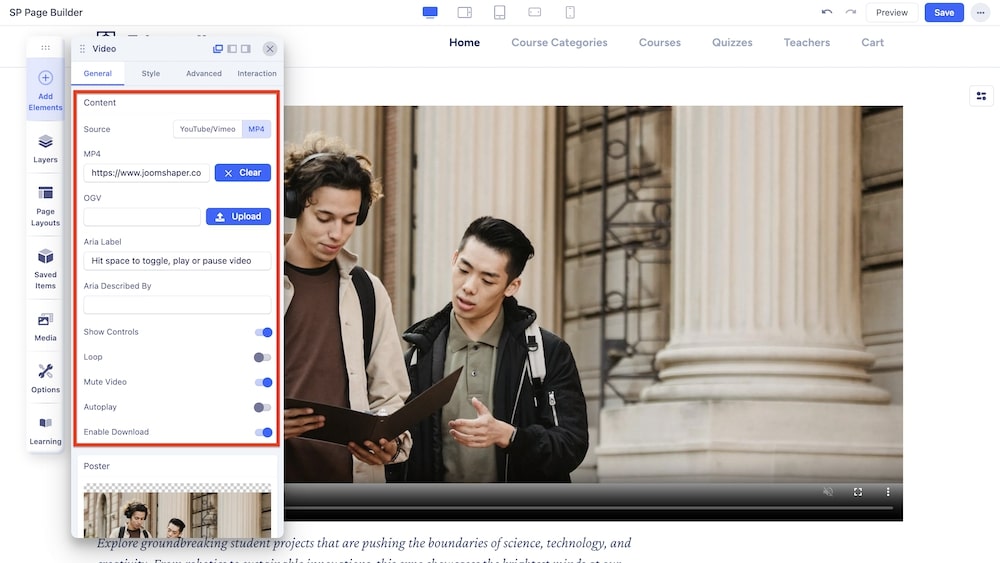Click the Aria Described By field

[x=177, y=304]
